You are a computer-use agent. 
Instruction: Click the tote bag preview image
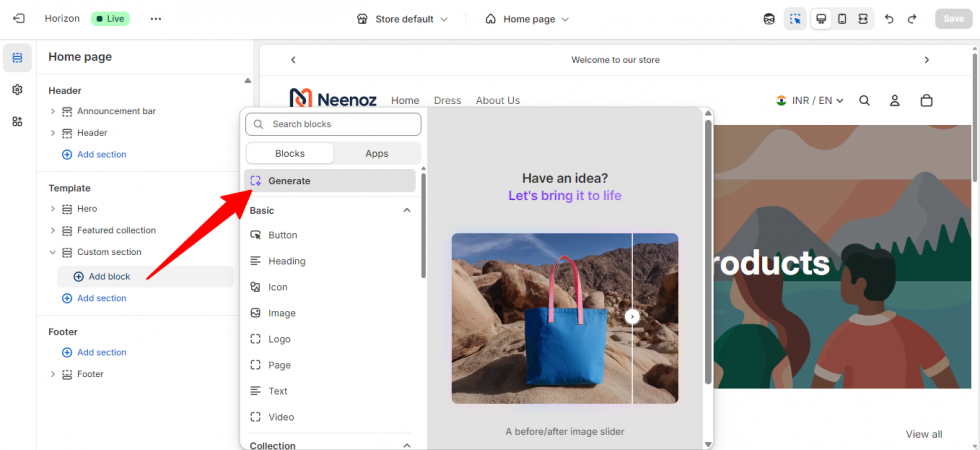[564, 318]
